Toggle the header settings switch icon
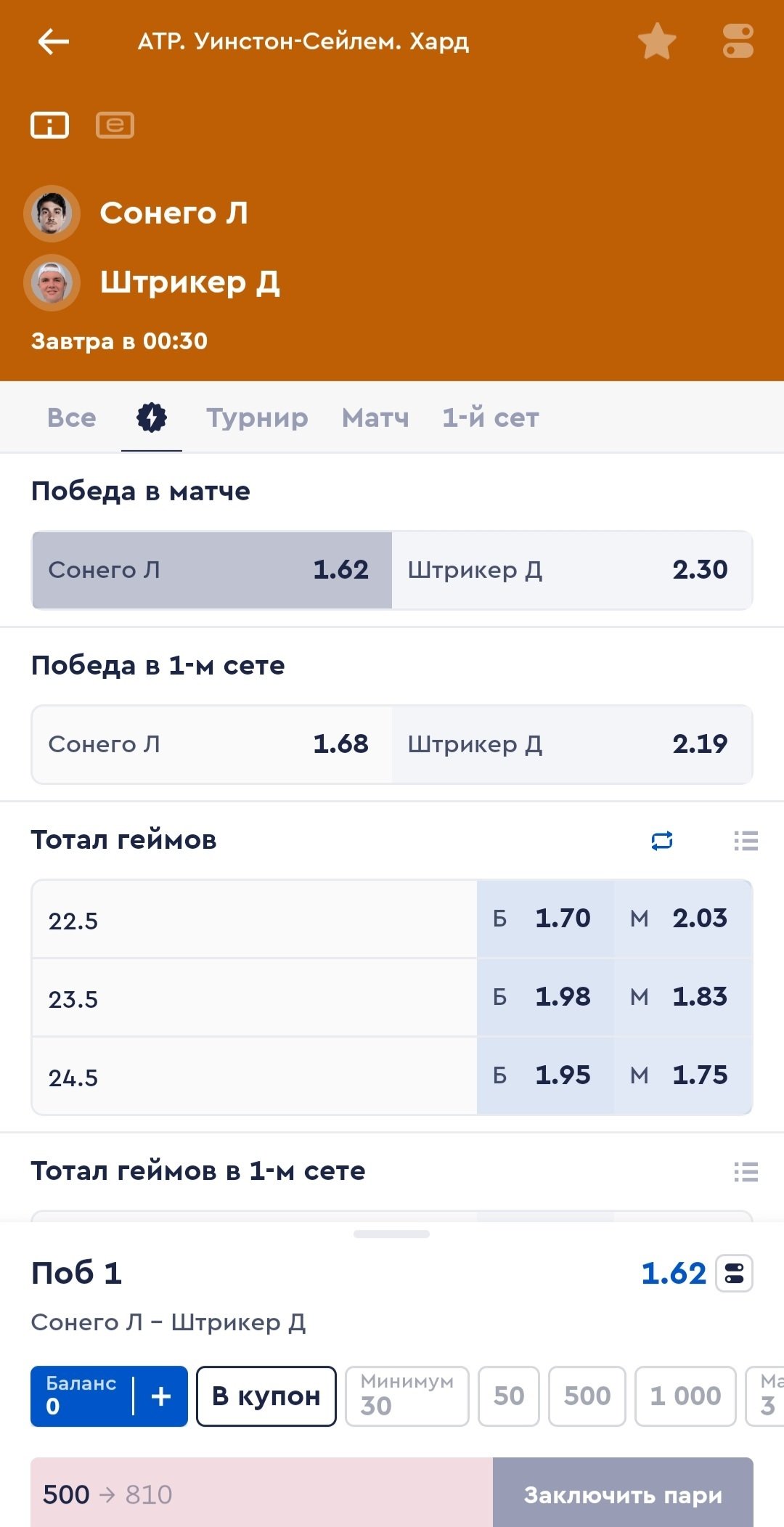Screen dimensions: 784x1527 pos(738,41)
